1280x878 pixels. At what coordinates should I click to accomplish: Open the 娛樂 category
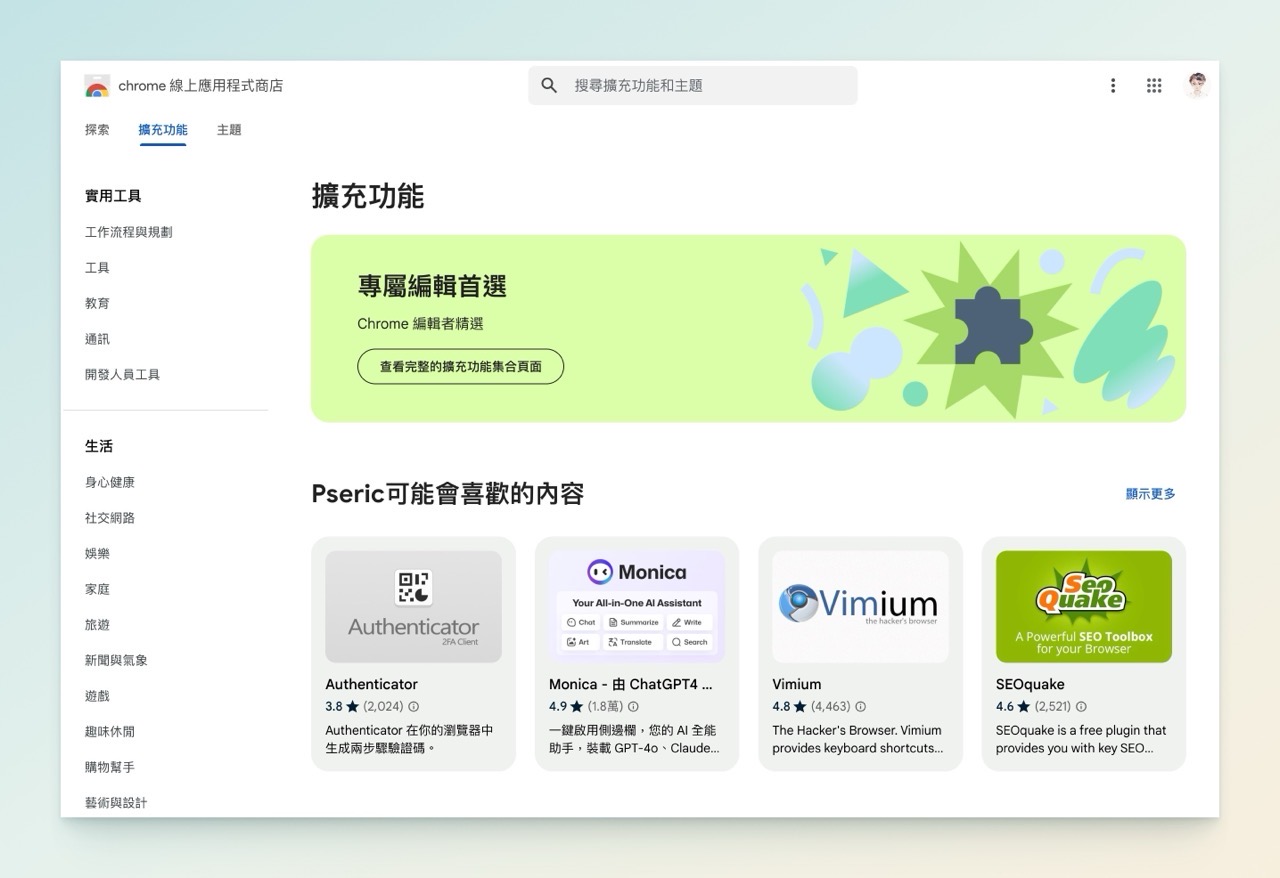tap(97, 554)
